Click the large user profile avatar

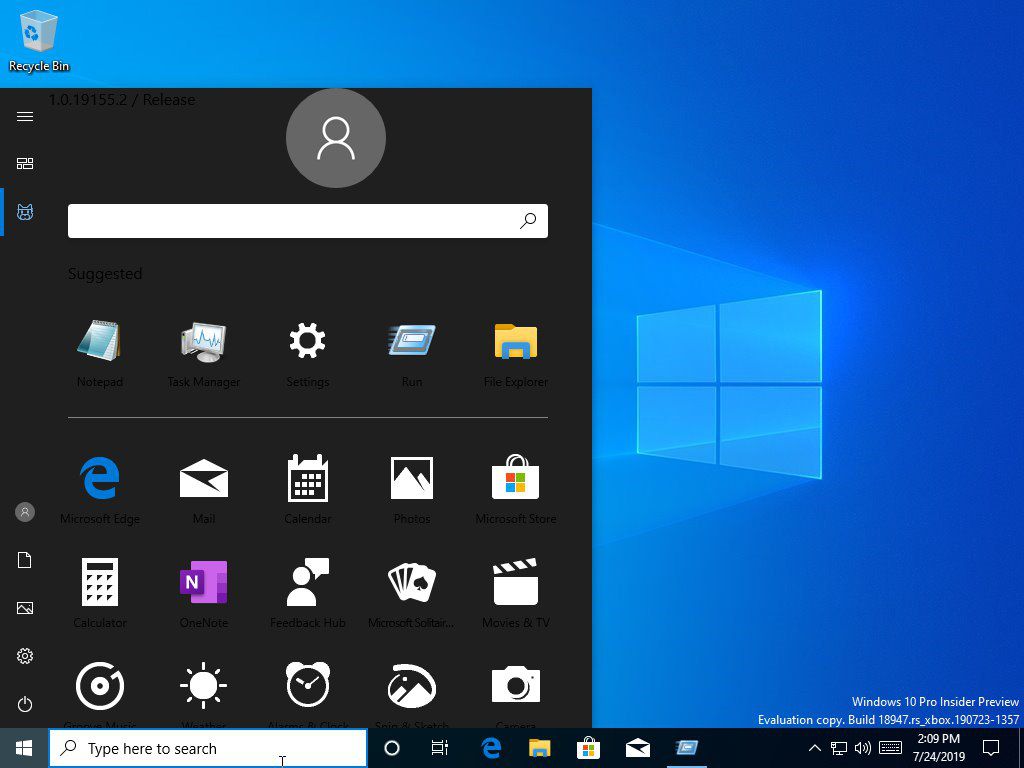pyautogui.click(x=336, y=138)
